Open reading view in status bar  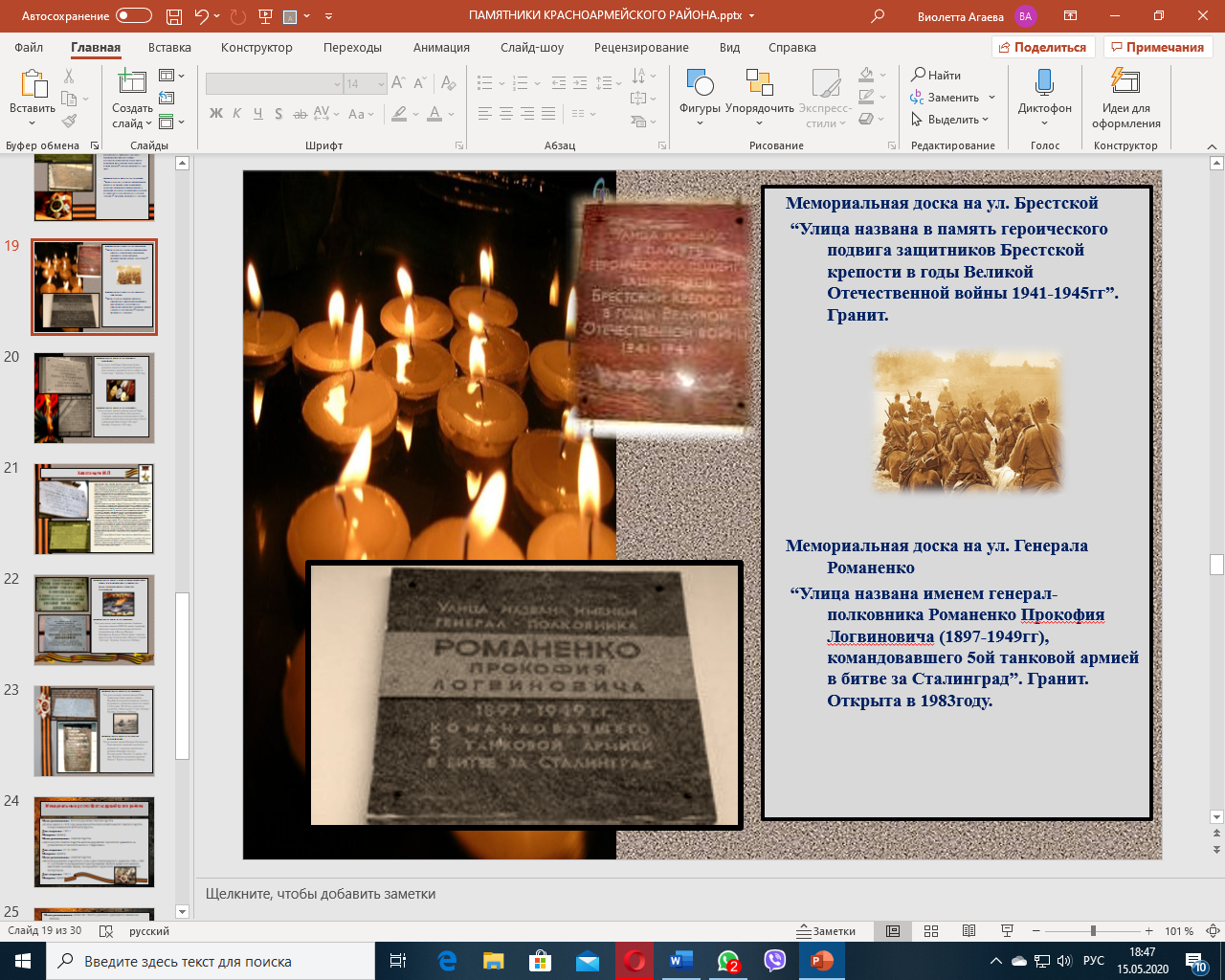pos(969,931)
